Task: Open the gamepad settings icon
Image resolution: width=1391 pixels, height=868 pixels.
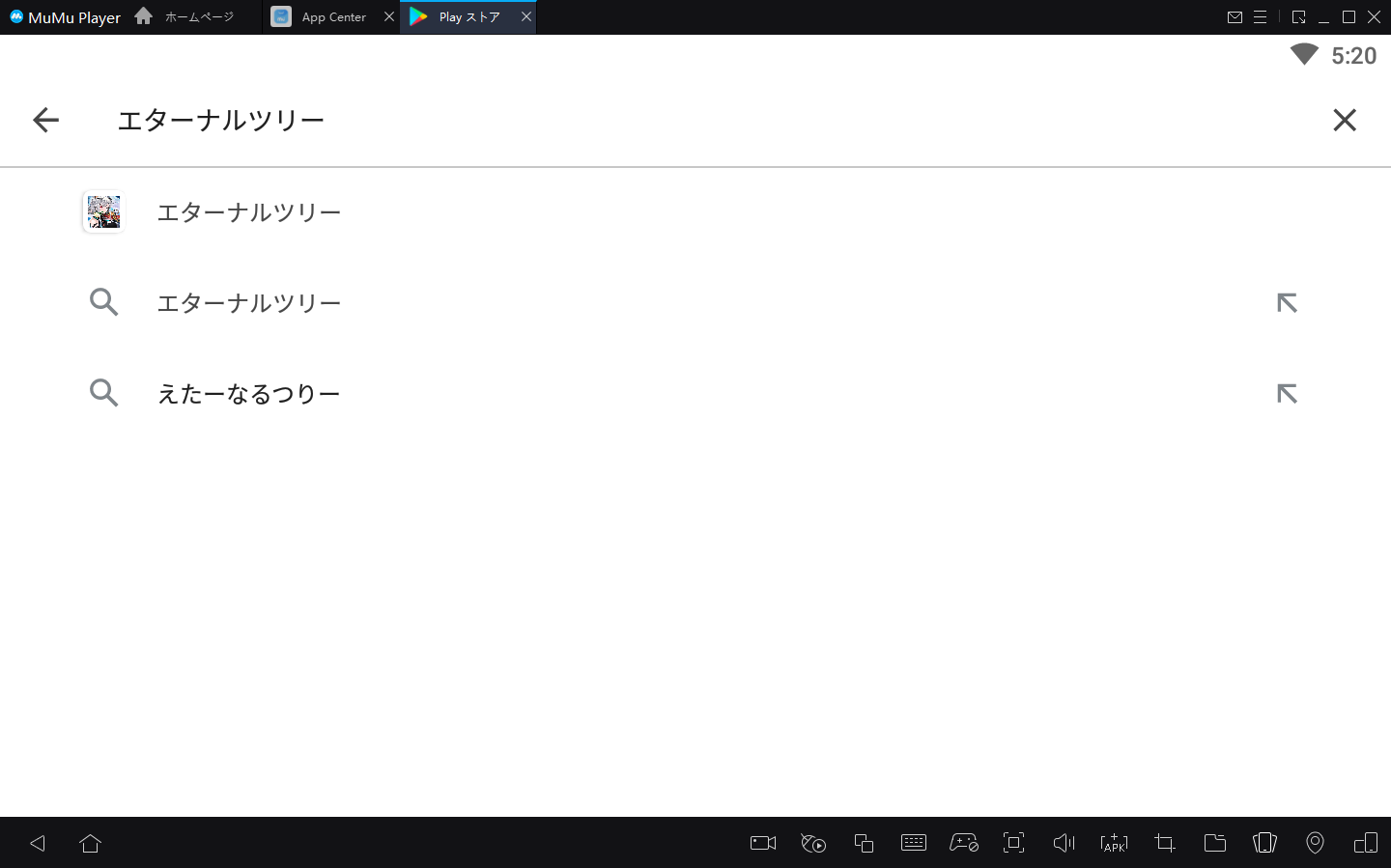Action: point(964,843)
